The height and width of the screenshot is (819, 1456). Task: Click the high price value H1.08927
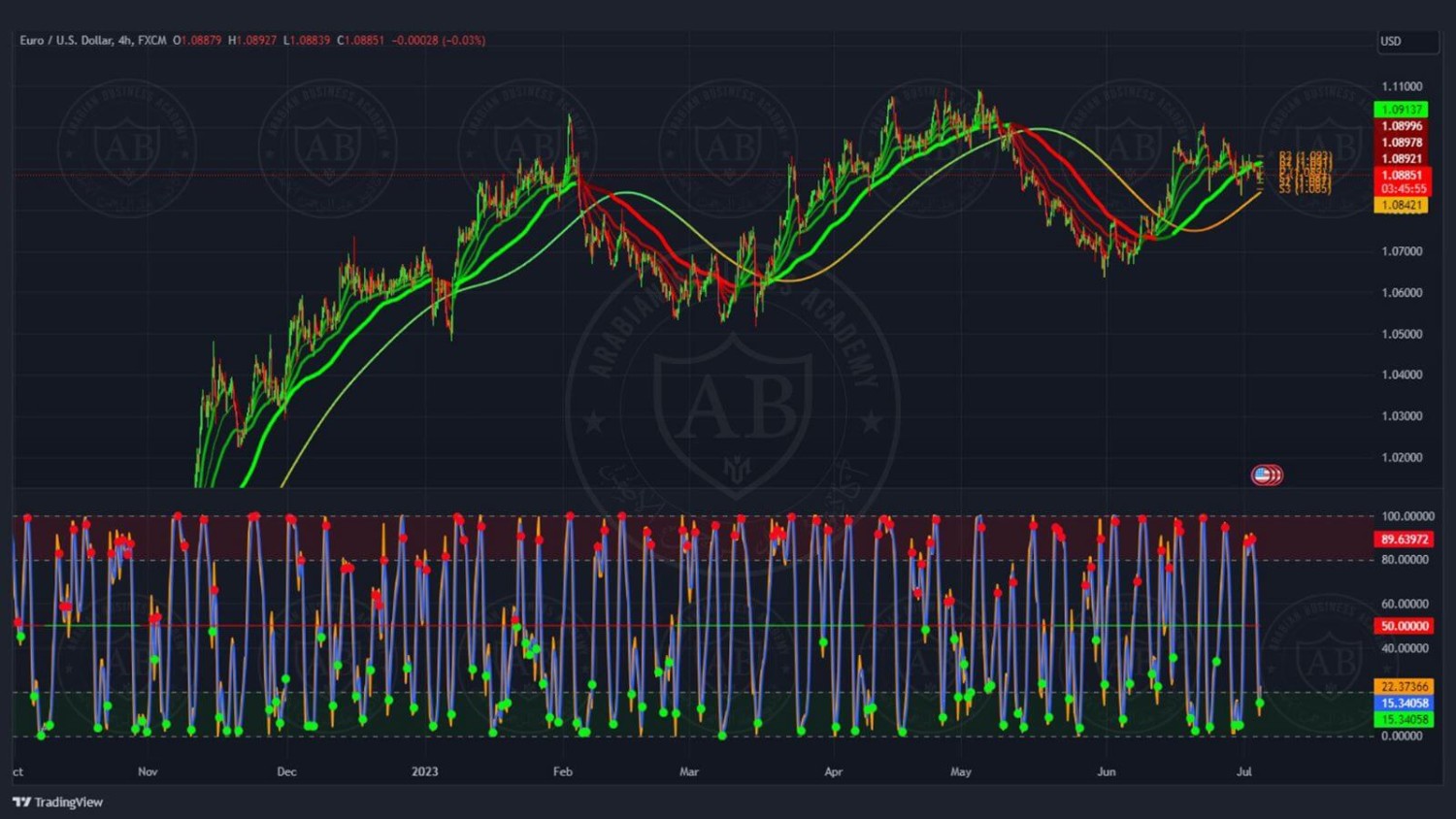[252, 41]
